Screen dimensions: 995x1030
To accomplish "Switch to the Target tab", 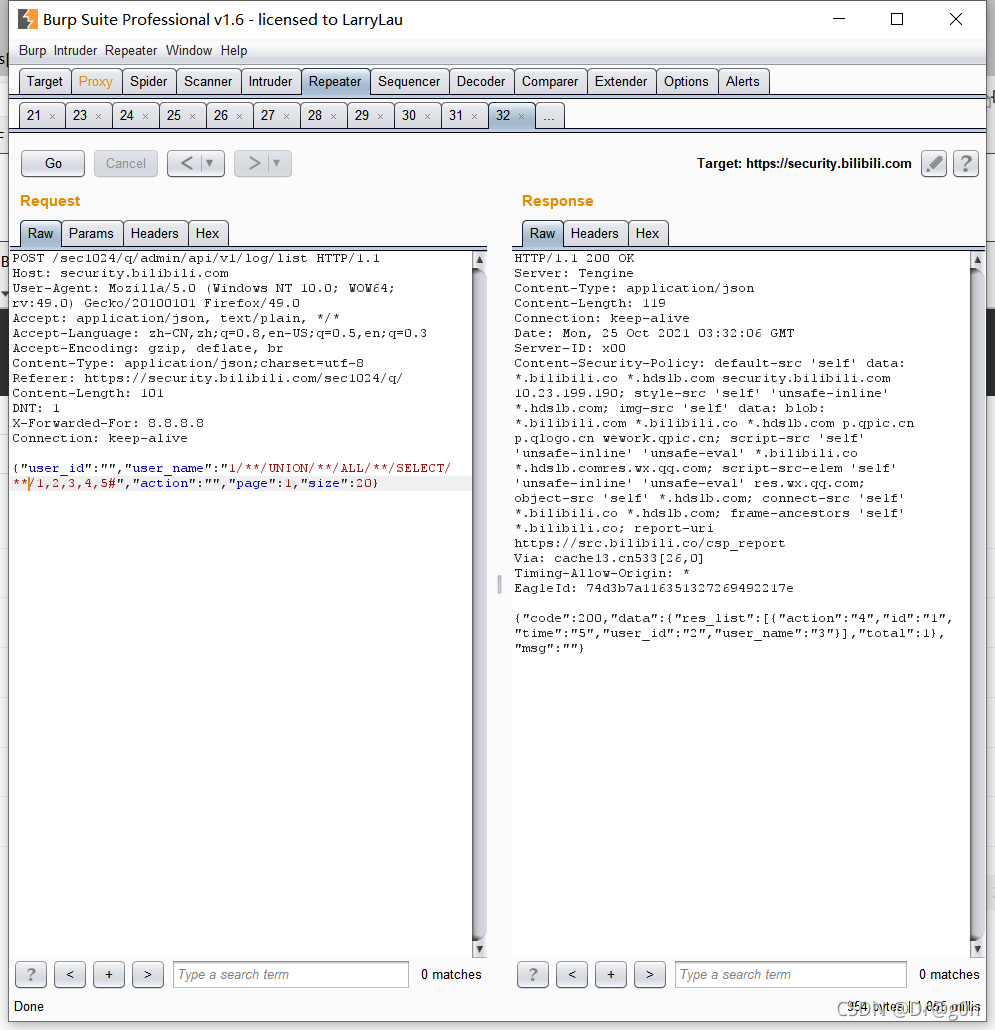I will [45, 81].
